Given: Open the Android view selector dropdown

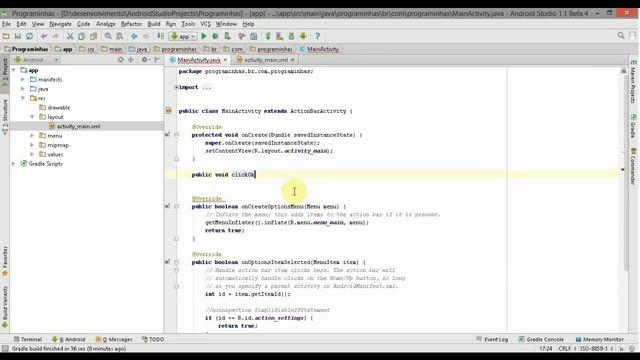Looking at the screenshot, I should (x=36, y=60).
